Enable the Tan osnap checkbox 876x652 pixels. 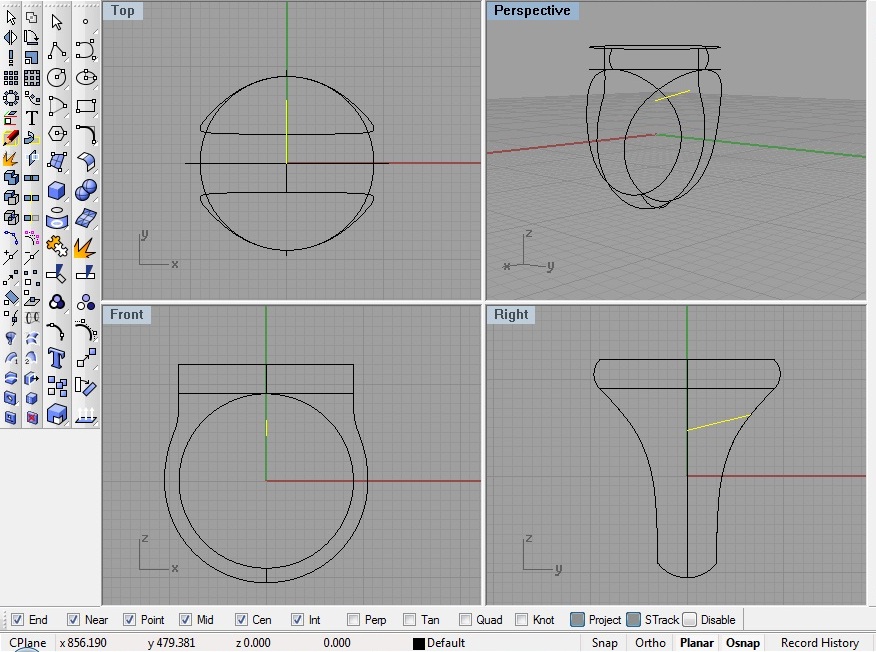click(x=410, y=620)
